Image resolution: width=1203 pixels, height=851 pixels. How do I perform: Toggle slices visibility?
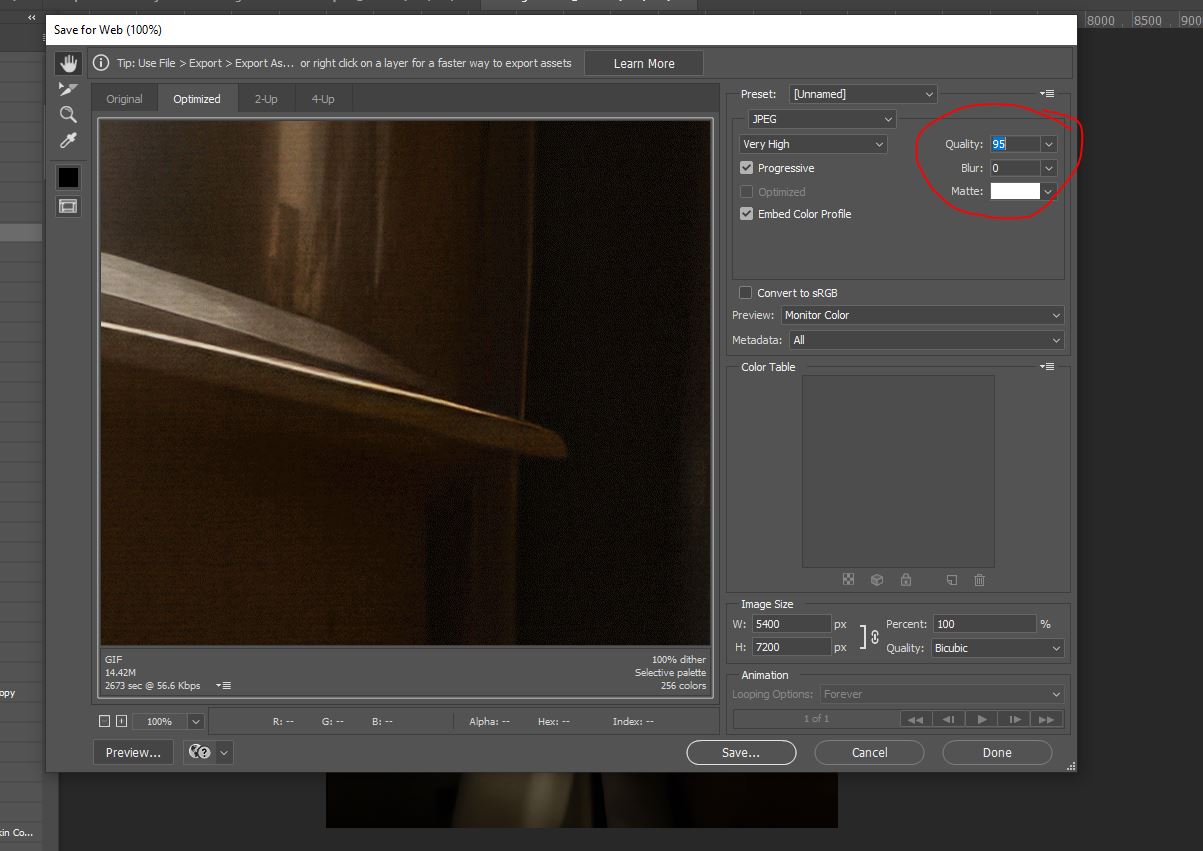click(x=67, y=205)
